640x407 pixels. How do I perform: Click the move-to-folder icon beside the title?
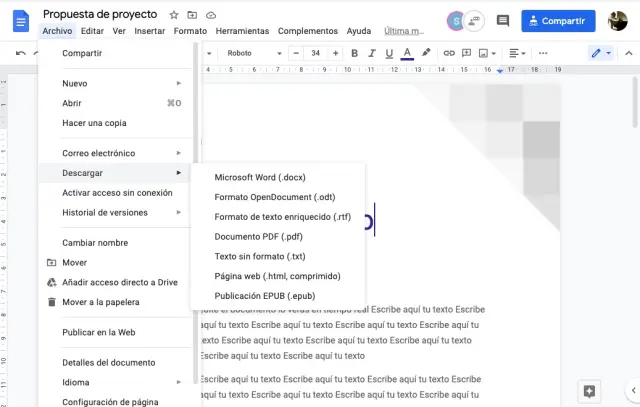click(x=193, y=15)
